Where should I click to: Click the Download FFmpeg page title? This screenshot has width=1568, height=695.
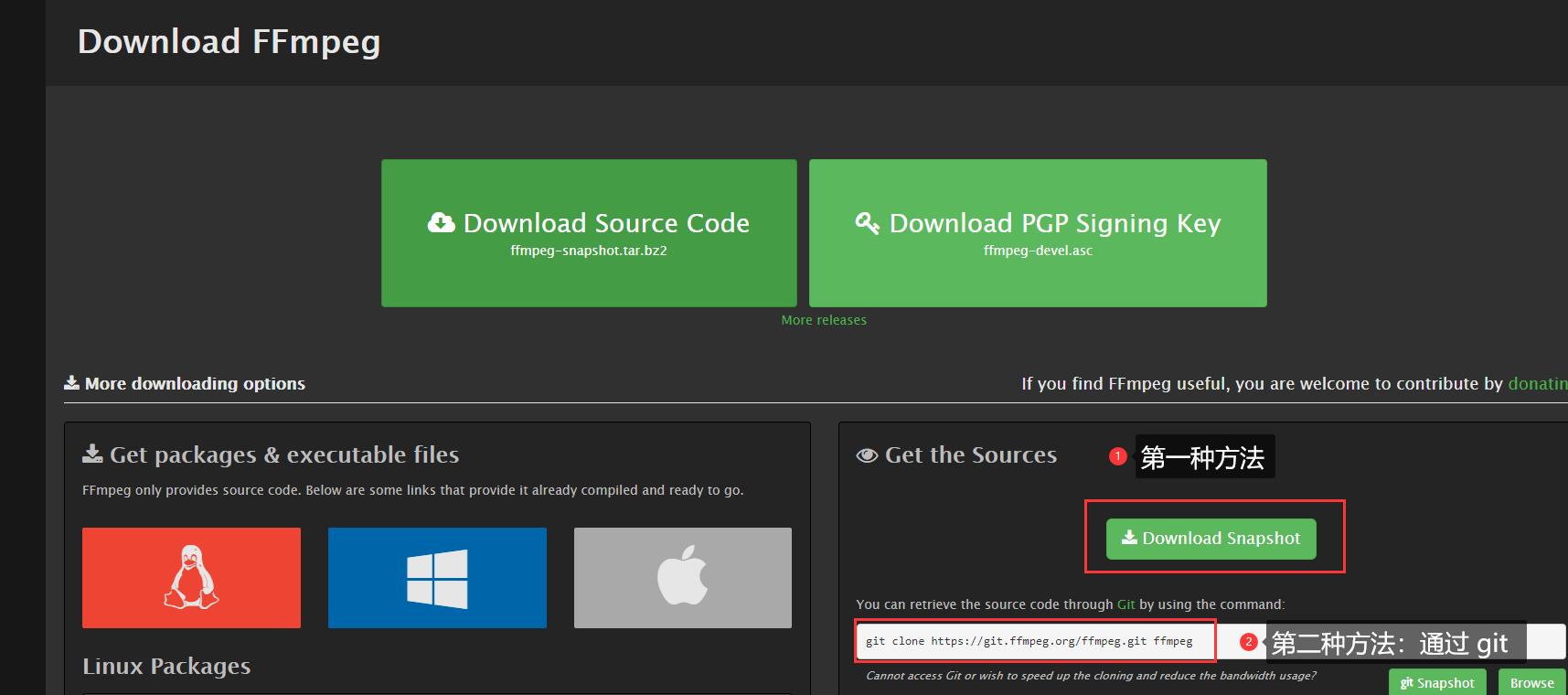(229, 42)
